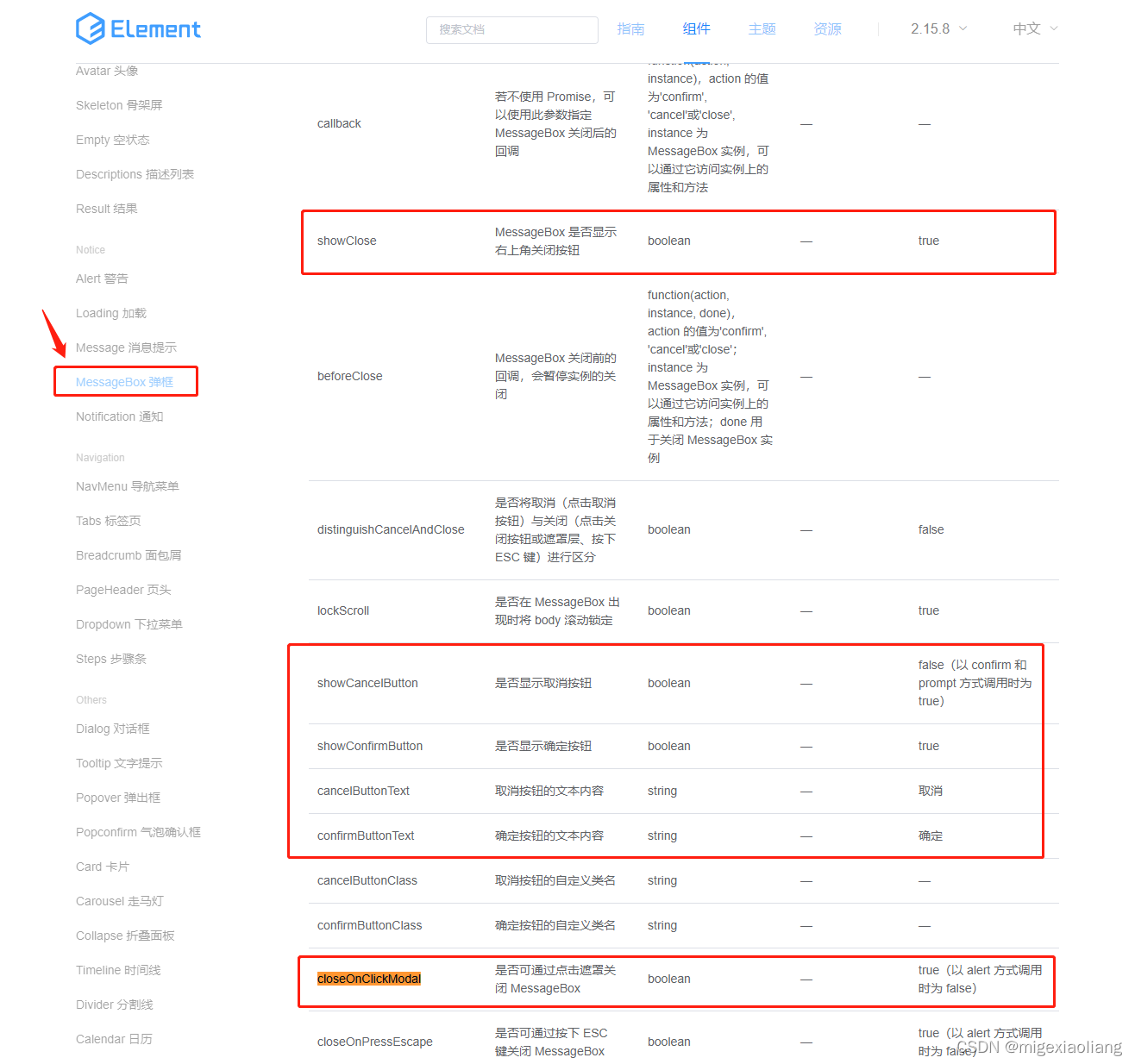Viewport: 1135px width, 1064px height.
Task: Open Descriptions 描述列表 page
Action: click(135, 174)
